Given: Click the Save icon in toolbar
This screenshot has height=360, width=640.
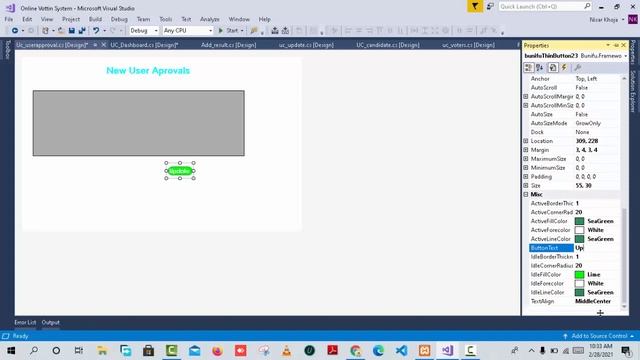Looking at the screenshot, I should point(71,31).
